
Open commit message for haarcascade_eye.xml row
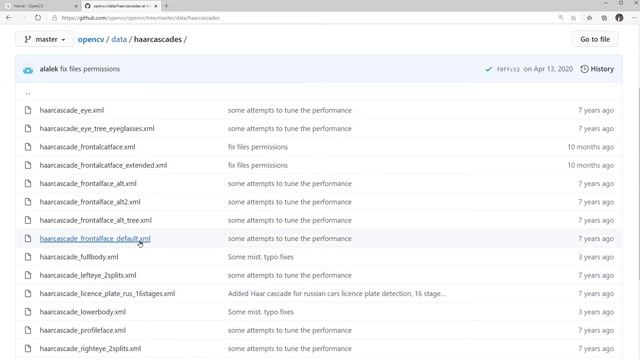pos(289,110)
